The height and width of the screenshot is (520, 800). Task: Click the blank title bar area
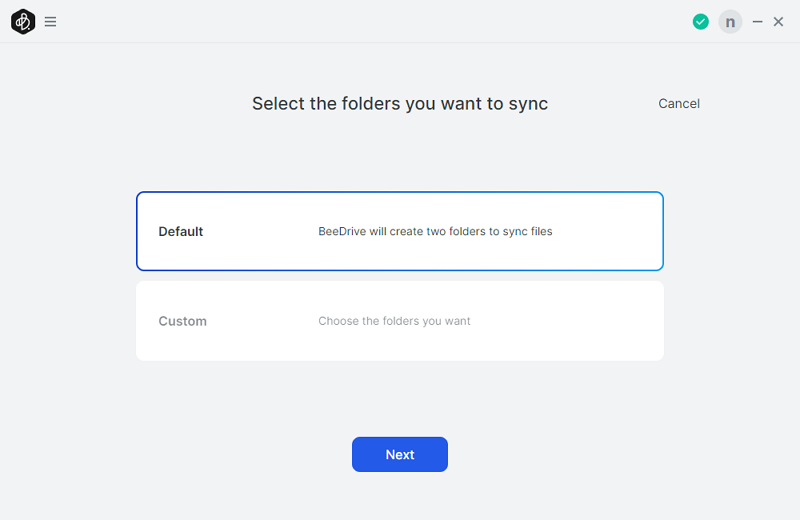coord(372,21)
